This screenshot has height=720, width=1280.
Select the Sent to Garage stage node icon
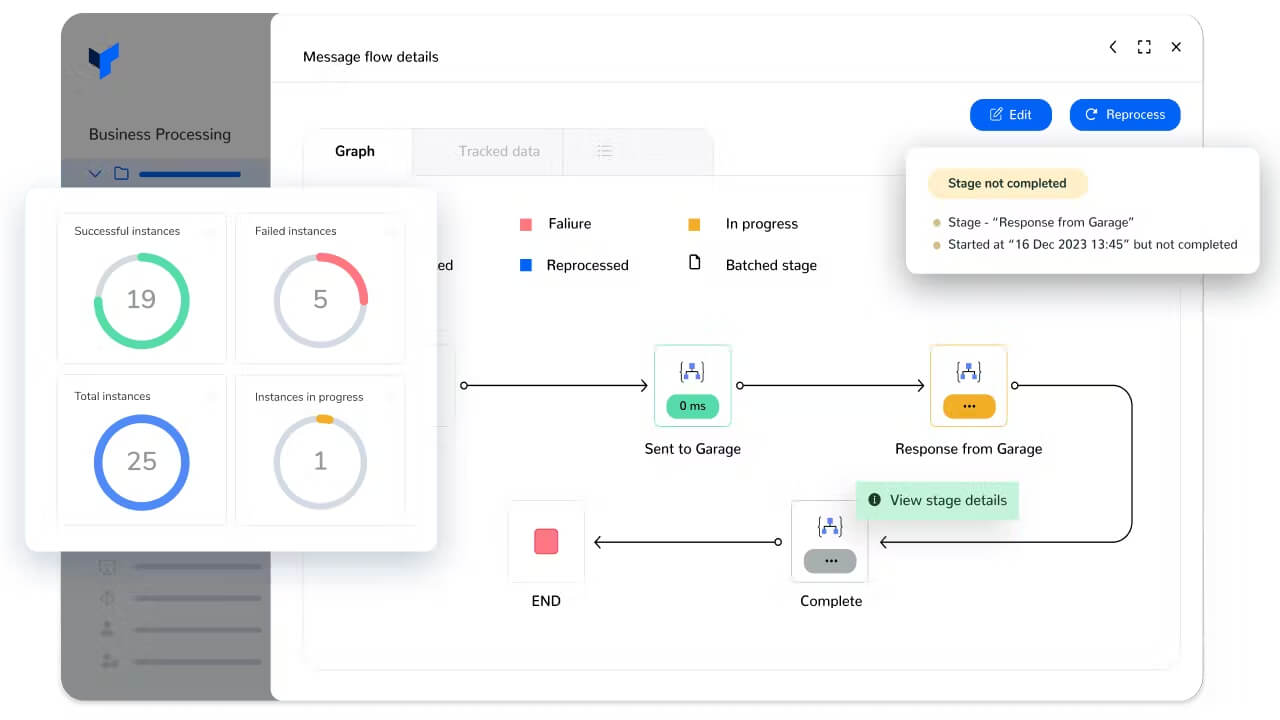click(x=692, y=372)
